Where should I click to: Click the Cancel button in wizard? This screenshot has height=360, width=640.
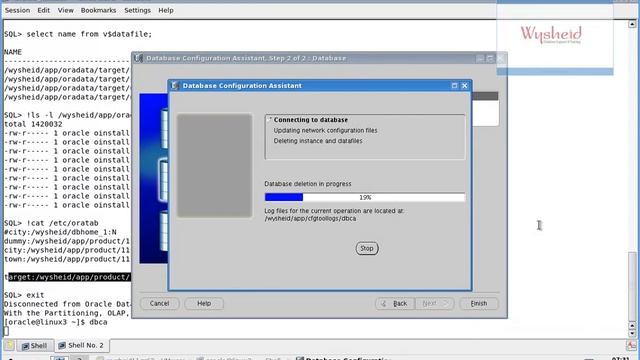[159, 303]
